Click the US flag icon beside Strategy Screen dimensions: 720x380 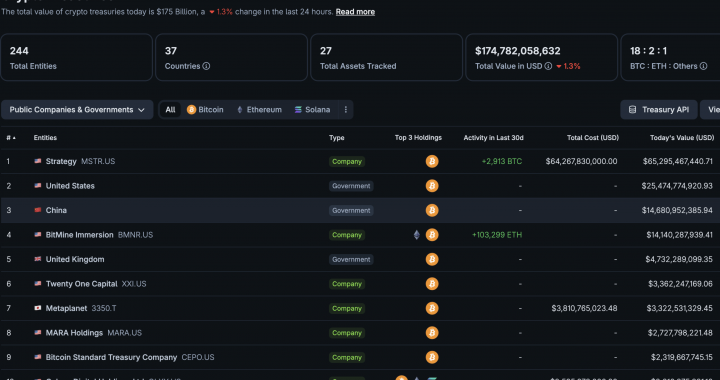[38, 162]
